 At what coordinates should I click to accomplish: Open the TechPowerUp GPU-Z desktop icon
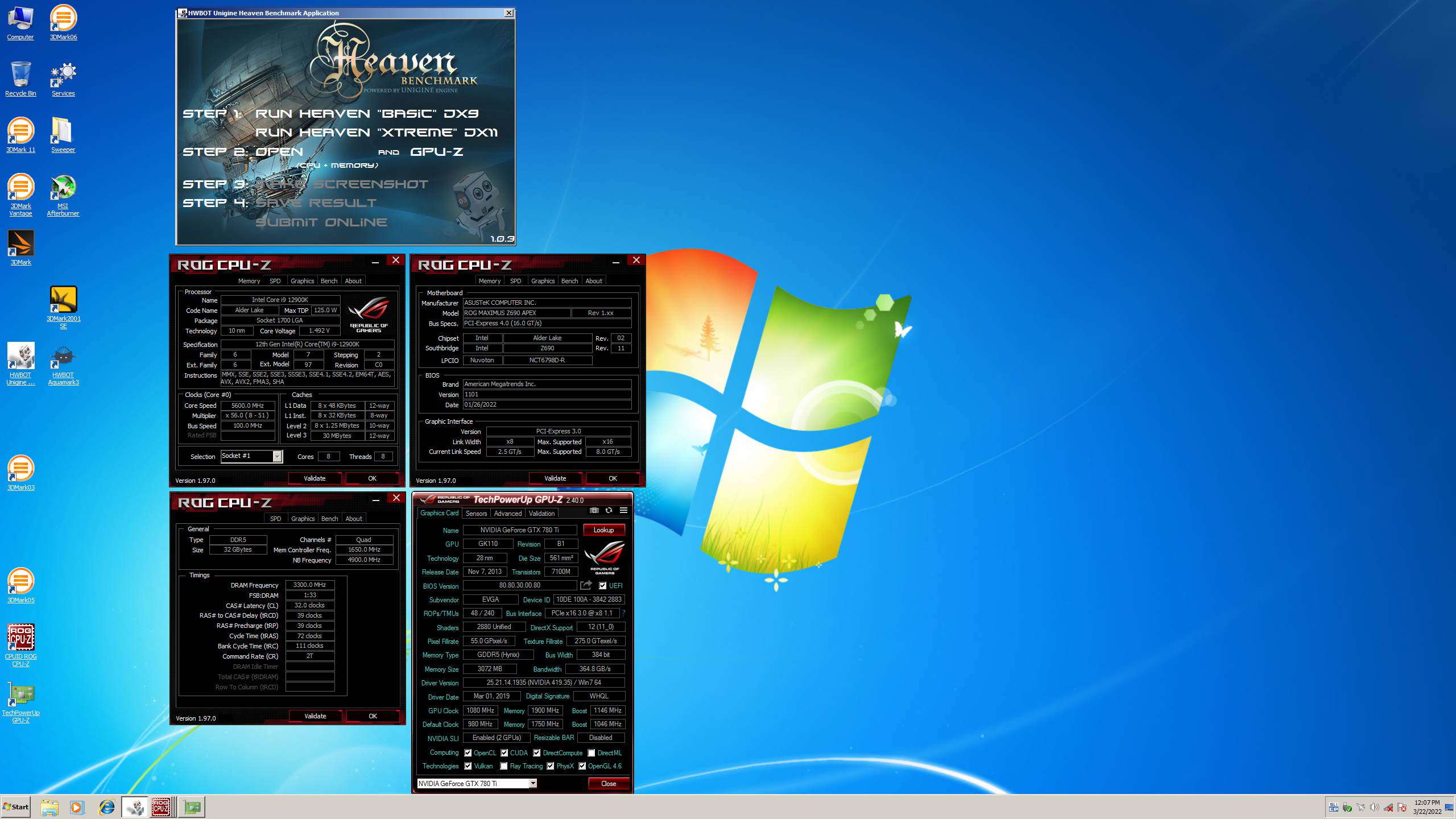[20, 702]
